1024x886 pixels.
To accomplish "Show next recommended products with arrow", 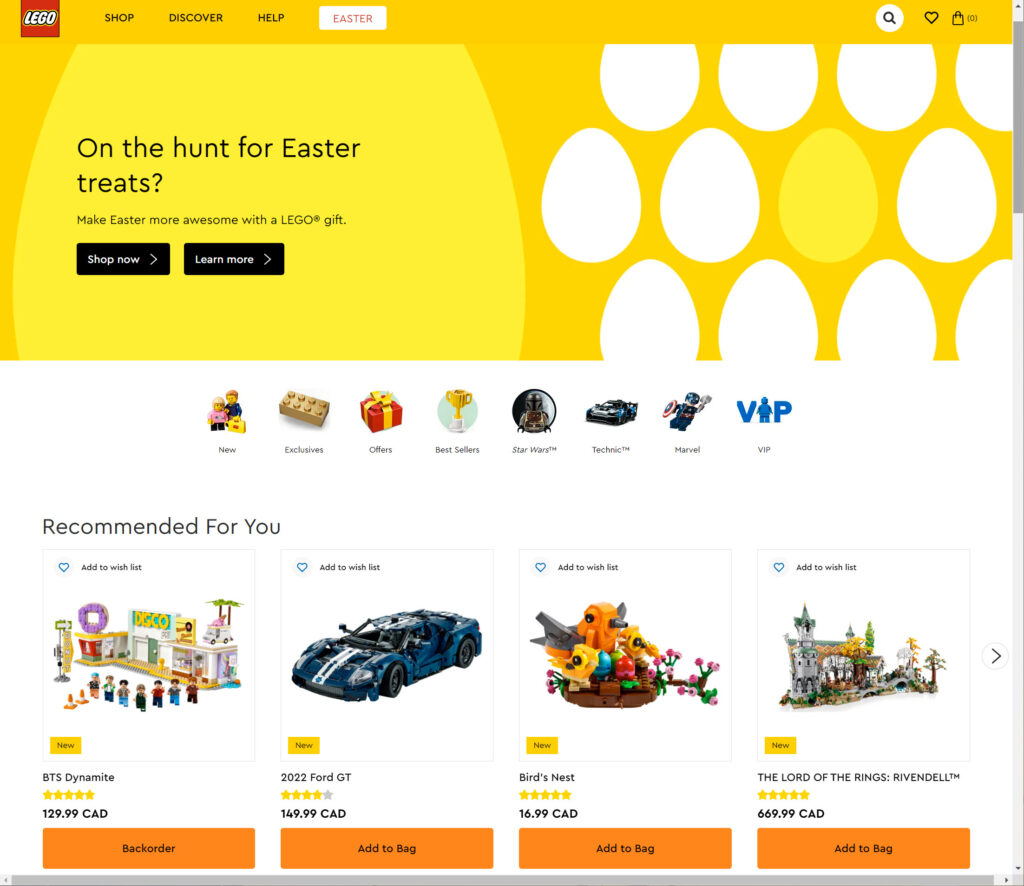I will [x=995, y=656].
